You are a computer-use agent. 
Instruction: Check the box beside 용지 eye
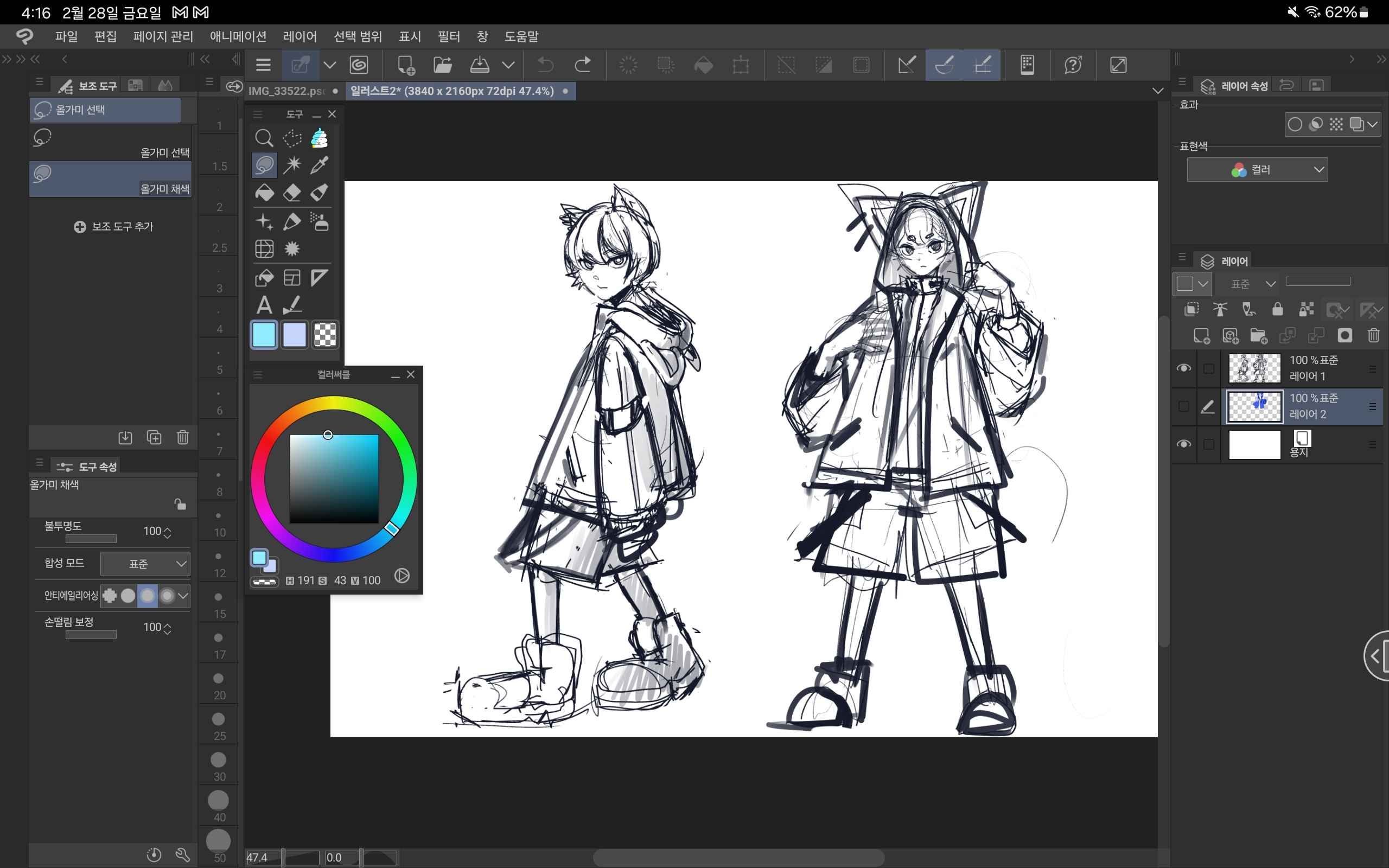[1209, 444]
